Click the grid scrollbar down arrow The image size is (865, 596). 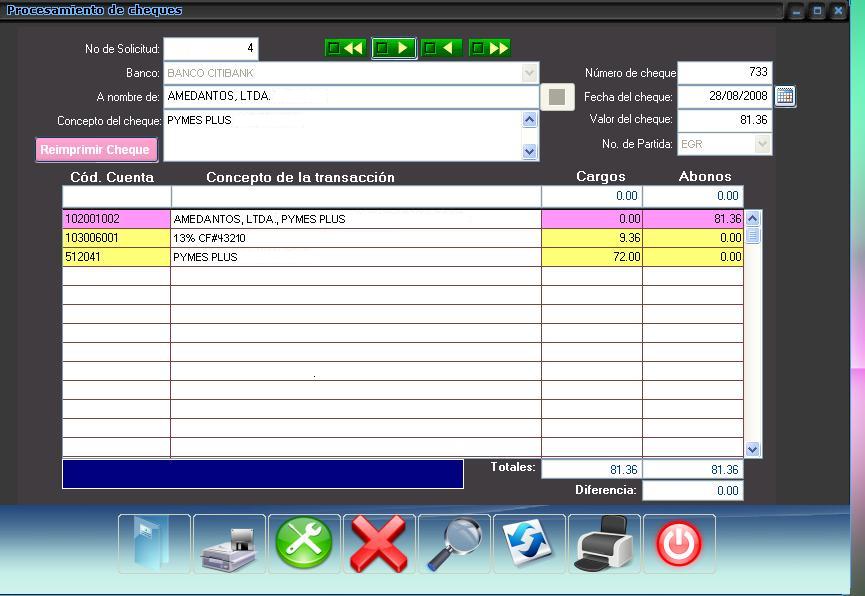click(x=752, y=449)
